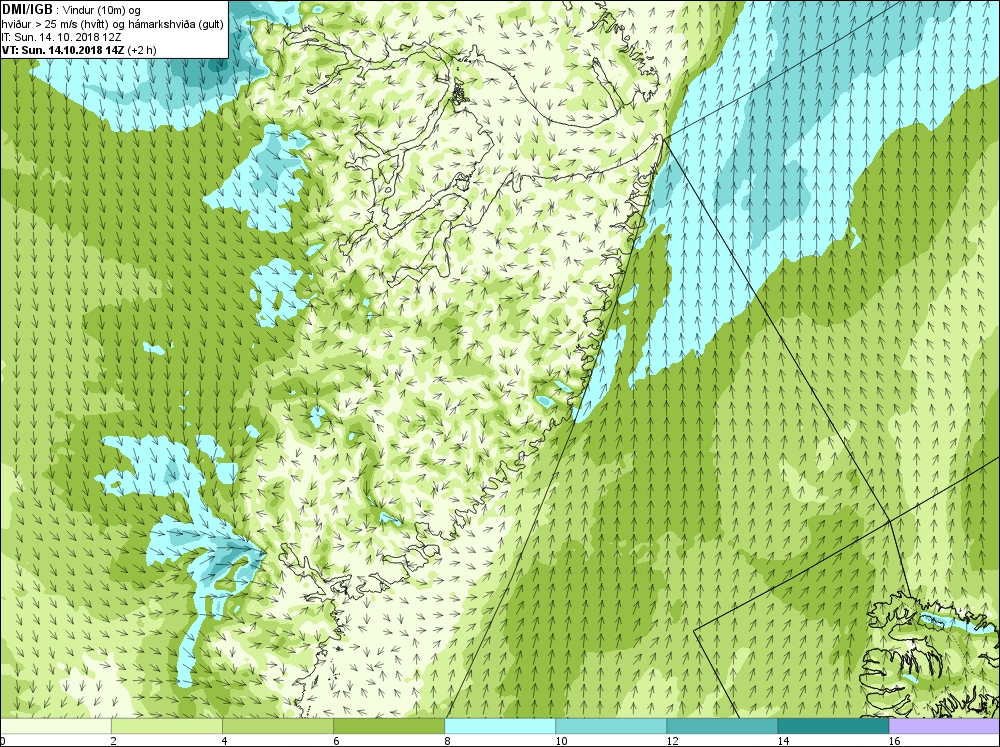1000x747 pixels.
Task: Click the 0–2 m/s pale legend swatch
Action: click(55, 726)
